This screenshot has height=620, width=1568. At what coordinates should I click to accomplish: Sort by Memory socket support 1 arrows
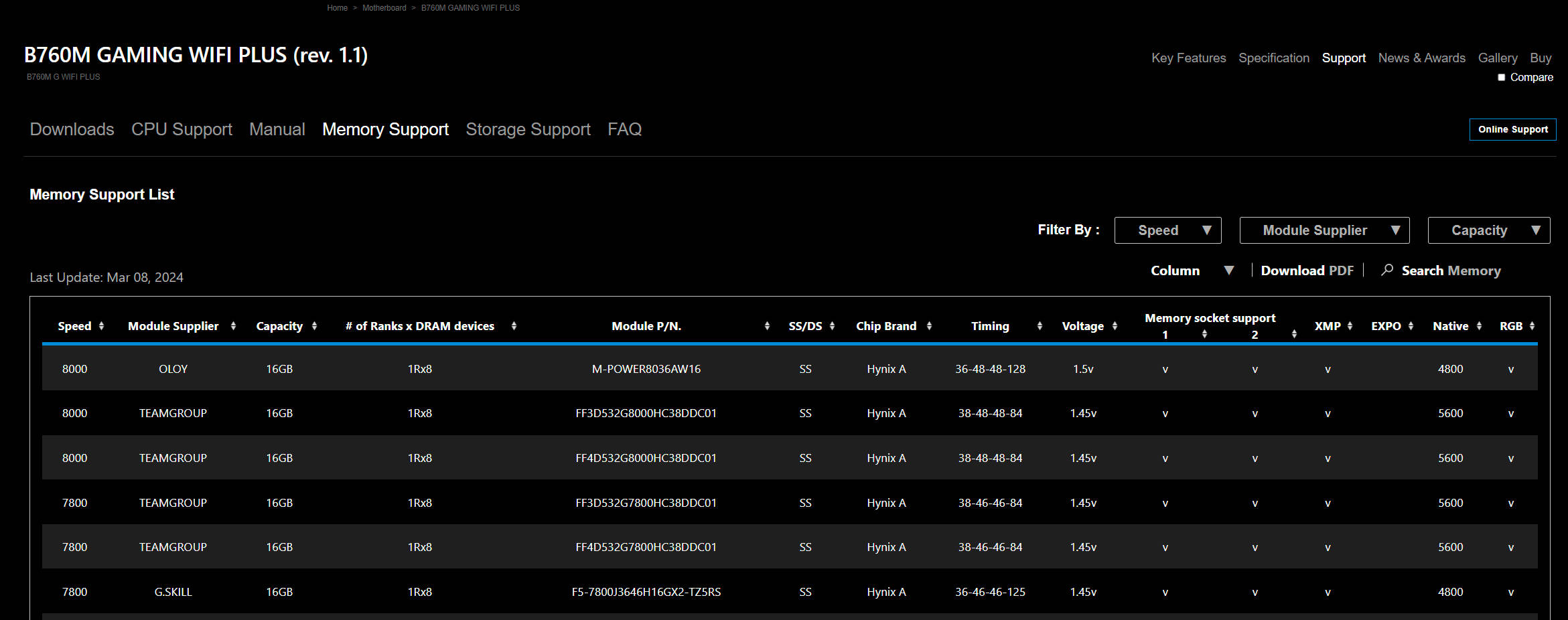tap(1204, 334)
